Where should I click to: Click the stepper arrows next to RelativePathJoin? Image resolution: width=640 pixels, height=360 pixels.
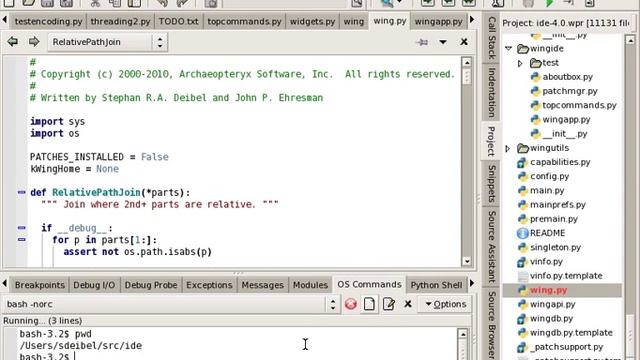point(160,42)
